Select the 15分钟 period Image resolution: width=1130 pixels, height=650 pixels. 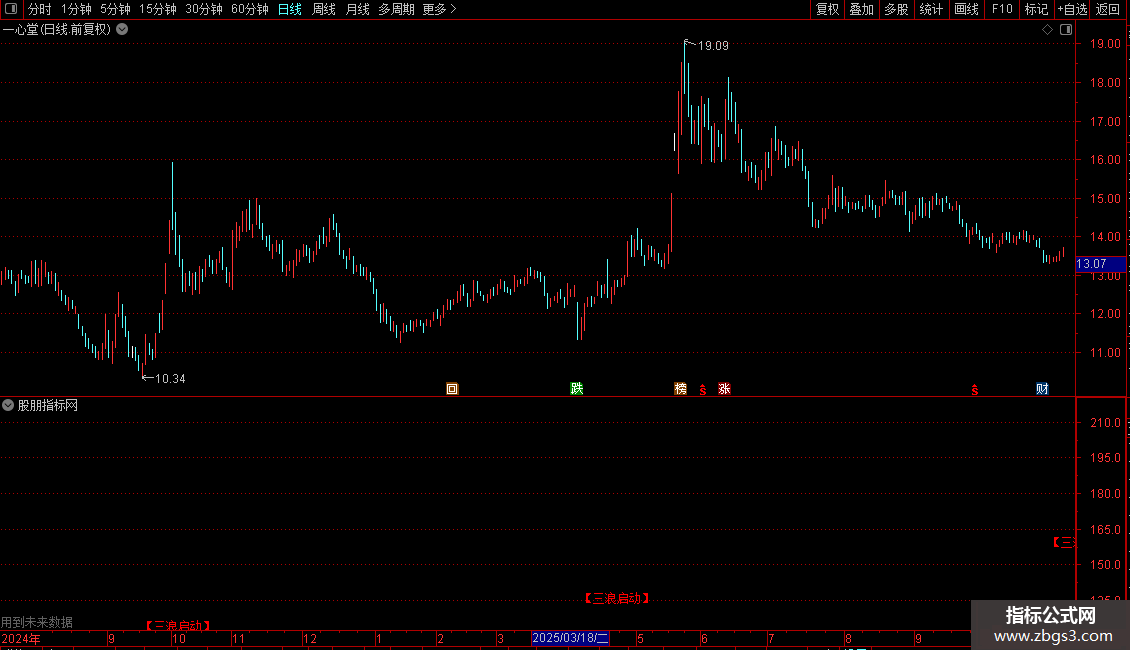click(x=158, y=9)
